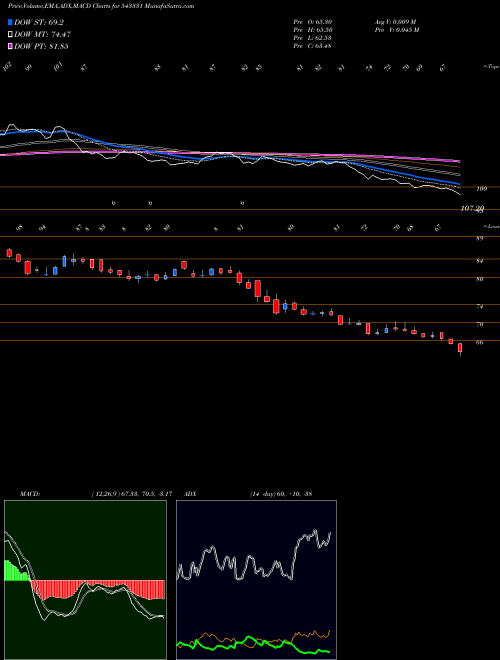
Task: Select the DOW MT: 74.47 label
Action: [x=42, y=34]
